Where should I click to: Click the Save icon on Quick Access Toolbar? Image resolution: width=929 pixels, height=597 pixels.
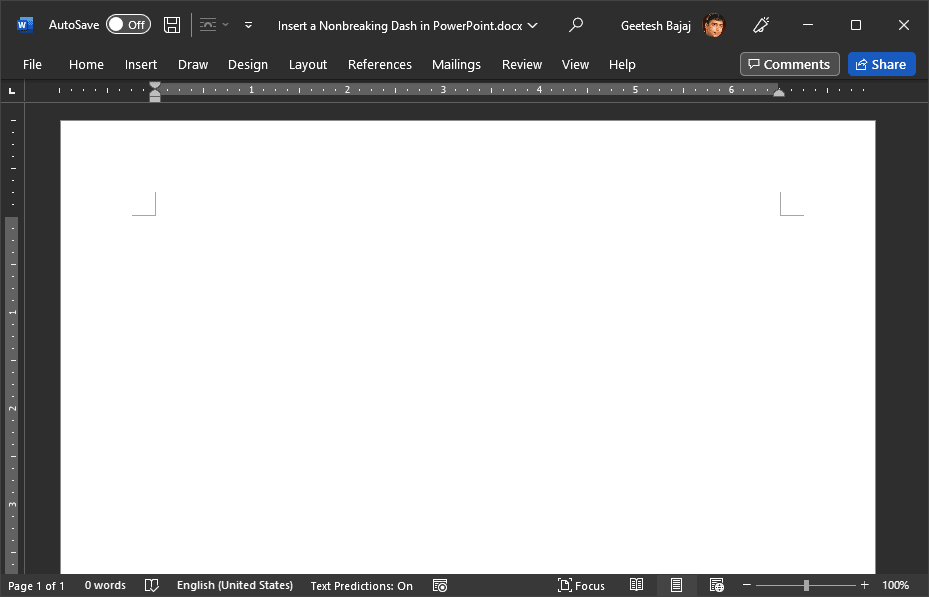coord(171,25)
